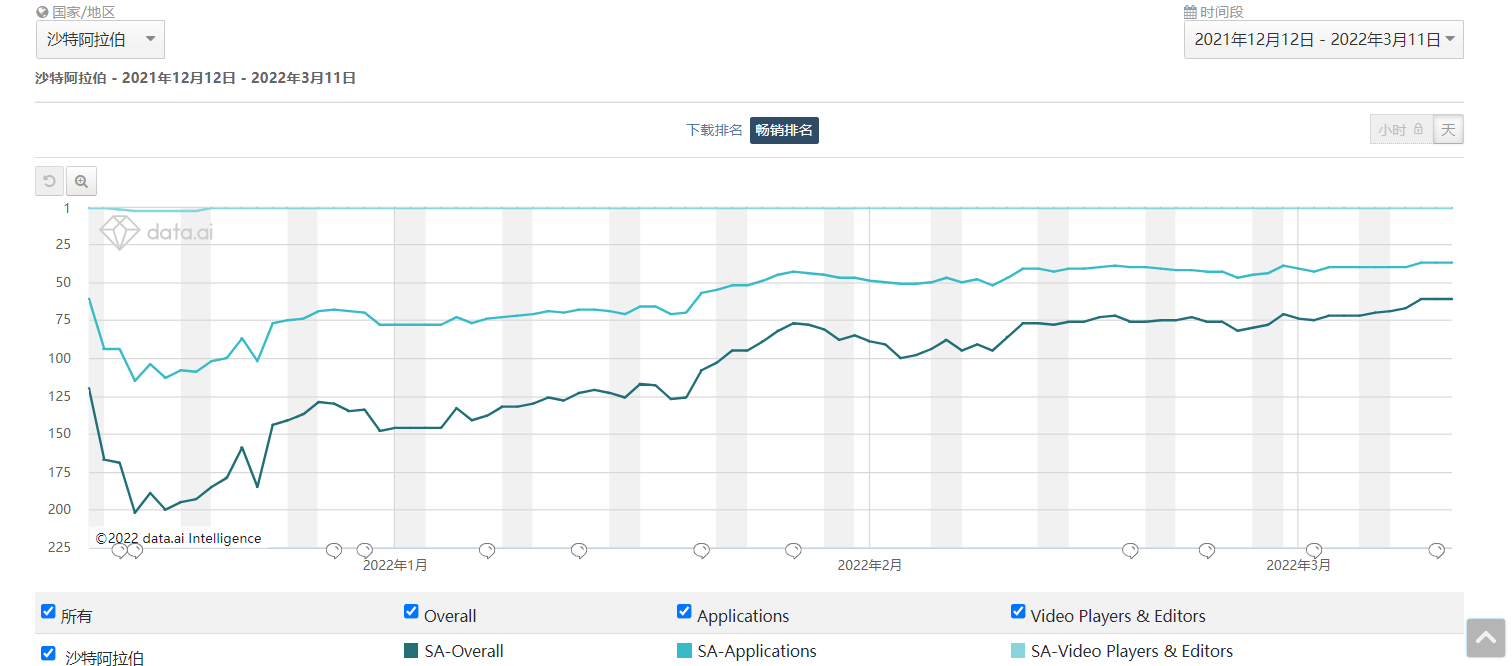This screenshot has width=1512, height=666.
Task: Click the SA-Overall legend color swatch
Action: coord(411,651)
